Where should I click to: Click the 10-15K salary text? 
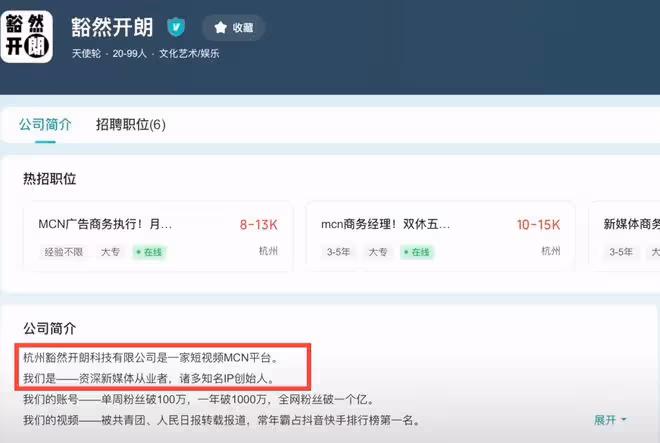(538, 225)
